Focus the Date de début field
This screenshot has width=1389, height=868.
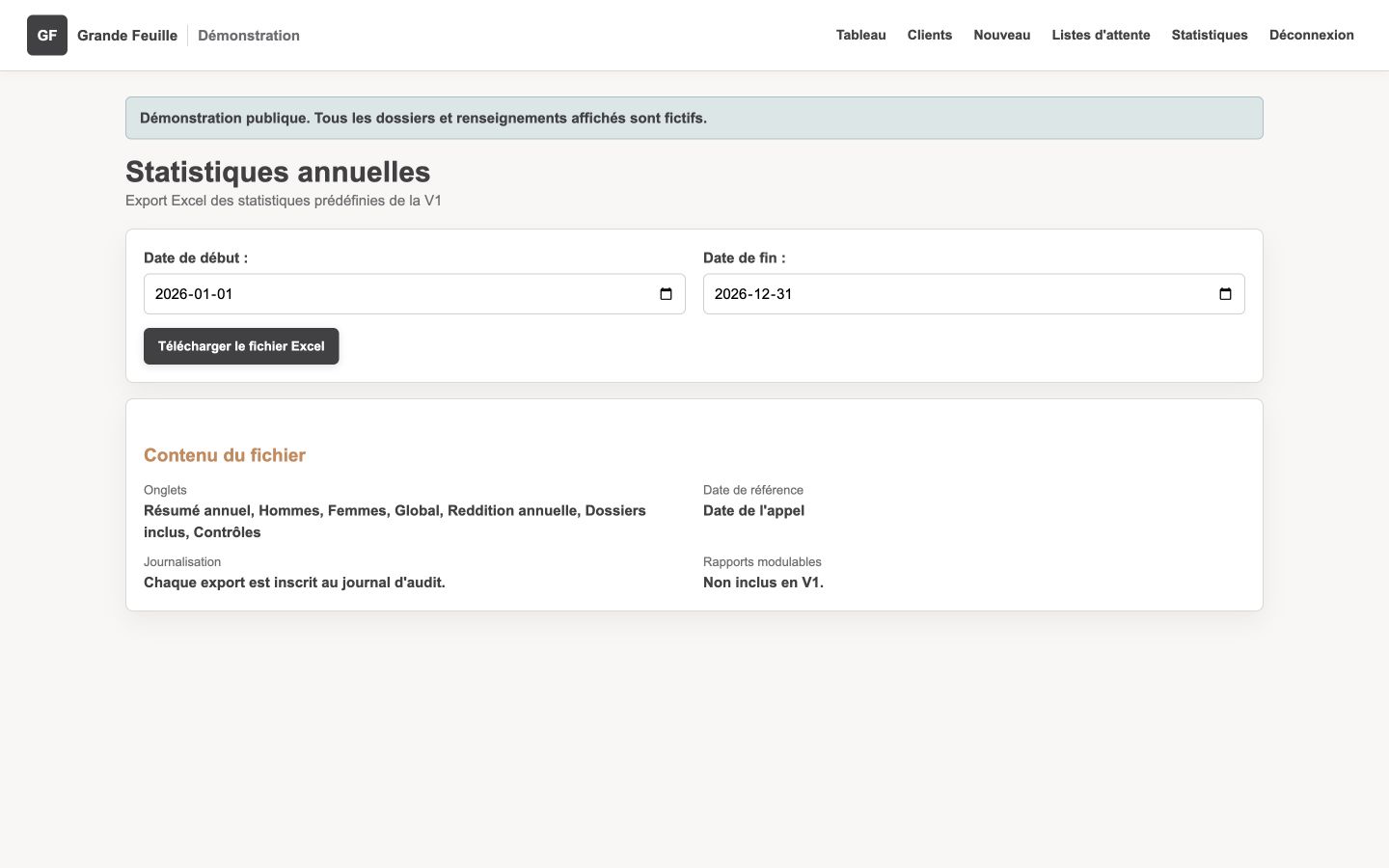point(415,294)
